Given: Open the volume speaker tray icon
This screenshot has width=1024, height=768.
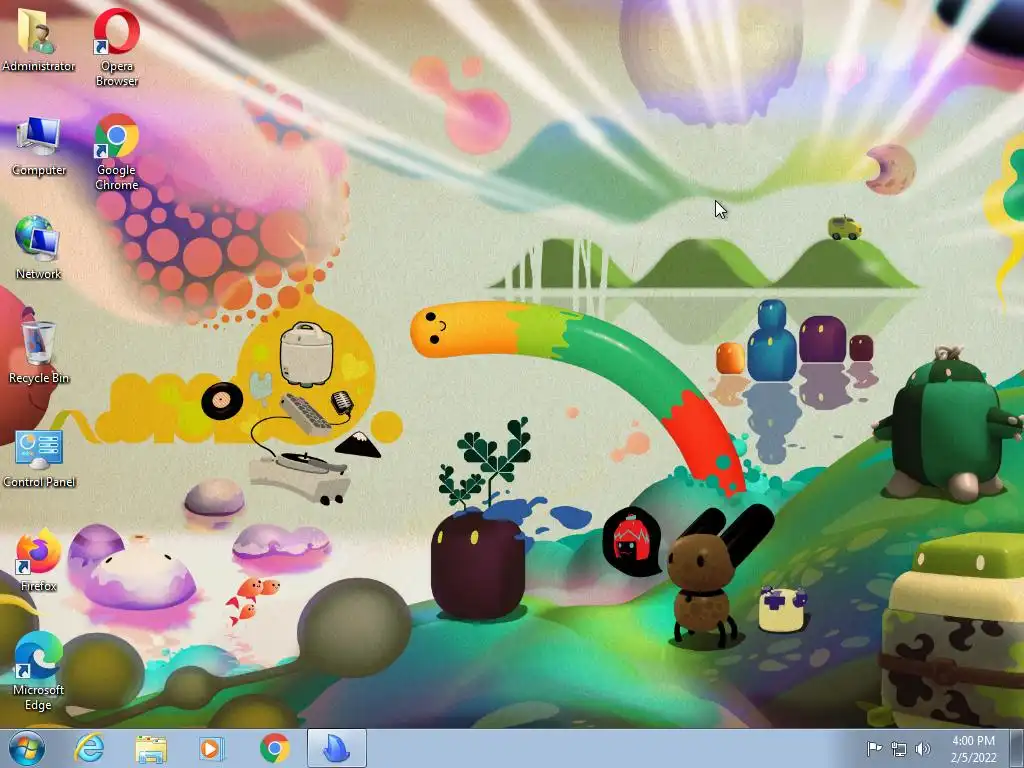Looking at the screenshot, I should tap(923, 748).
